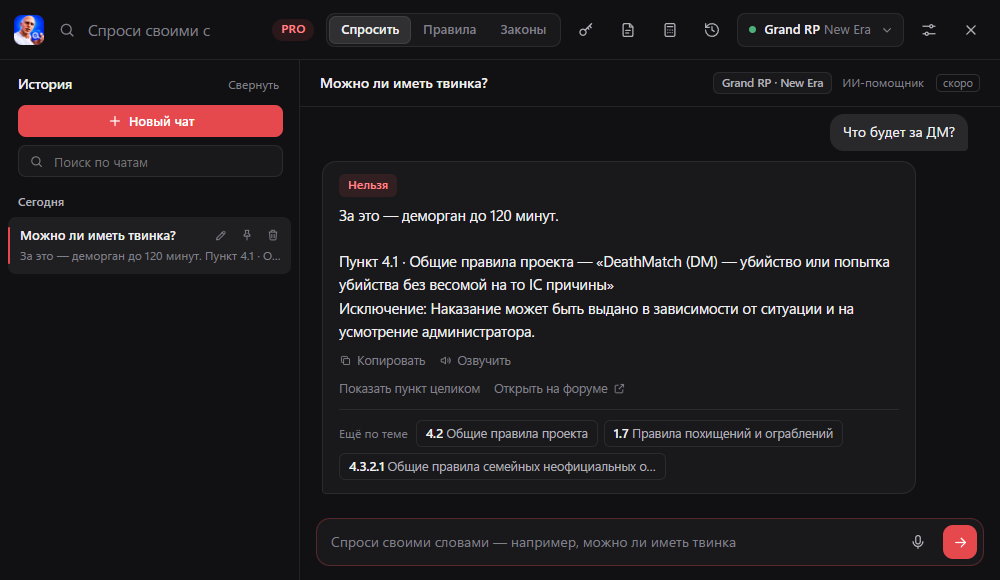Open the calculator icon in toolbar
This screenshot has width=1000, height=580.
670,30
